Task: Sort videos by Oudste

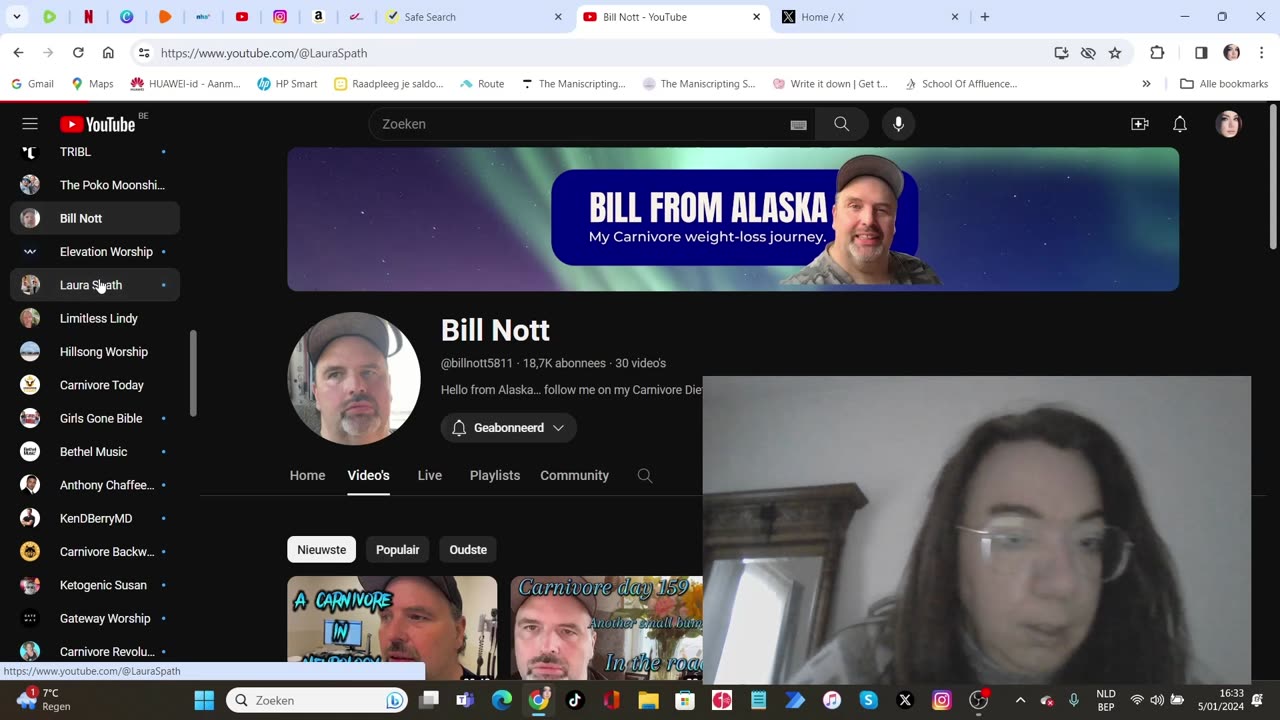Action: click(468, 550)
